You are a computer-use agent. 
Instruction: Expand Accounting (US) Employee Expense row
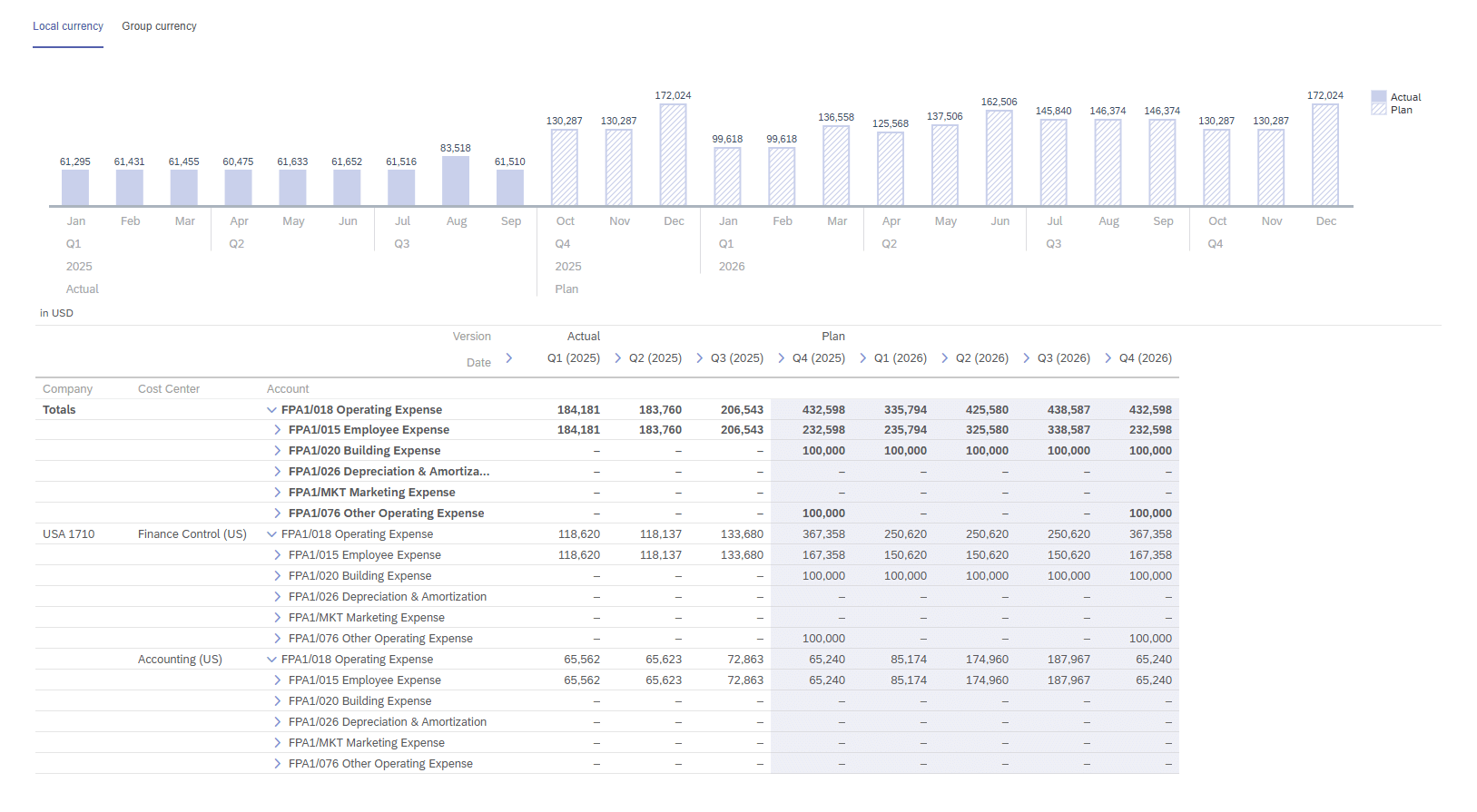click(x=278, y=680)
